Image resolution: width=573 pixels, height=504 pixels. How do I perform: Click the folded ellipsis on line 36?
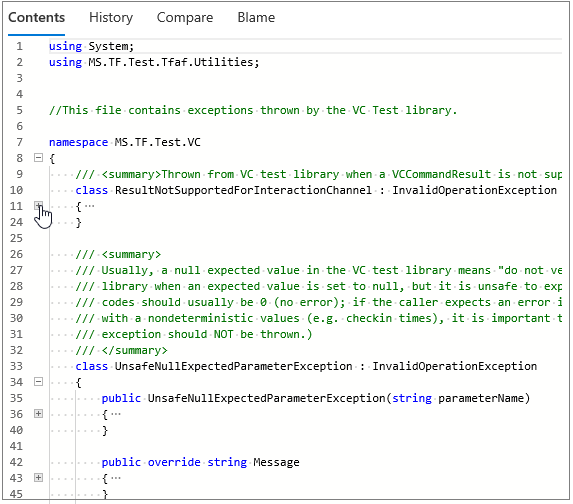point(116,414)
